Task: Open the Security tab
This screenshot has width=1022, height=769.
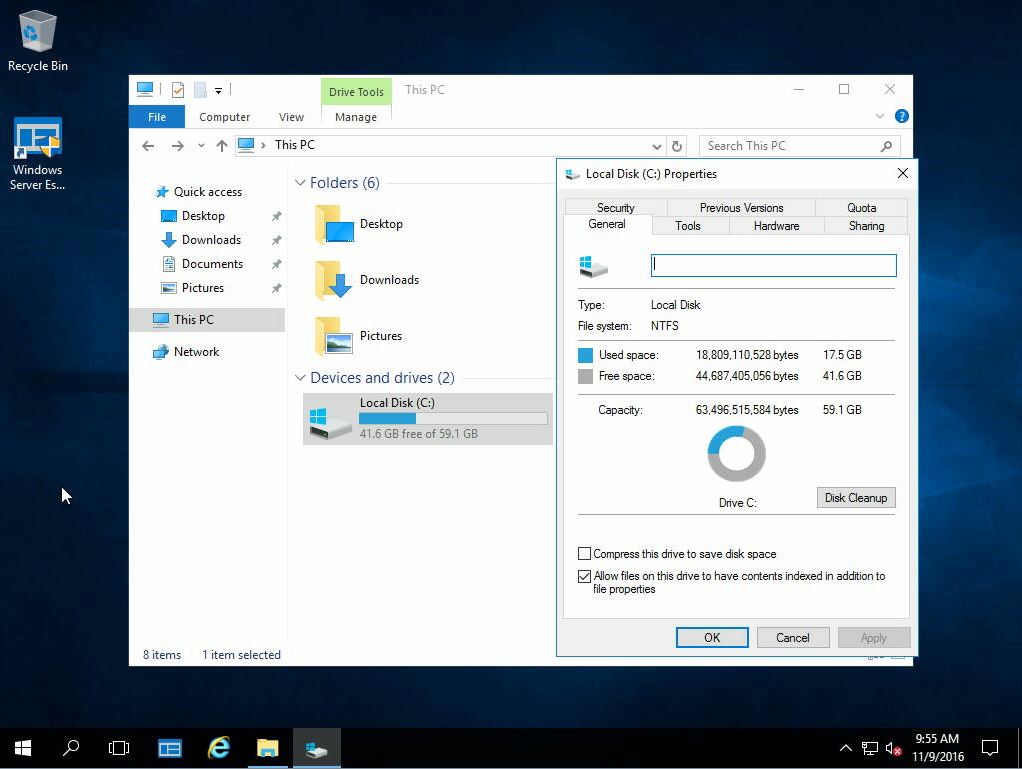Action: [616, 208]
